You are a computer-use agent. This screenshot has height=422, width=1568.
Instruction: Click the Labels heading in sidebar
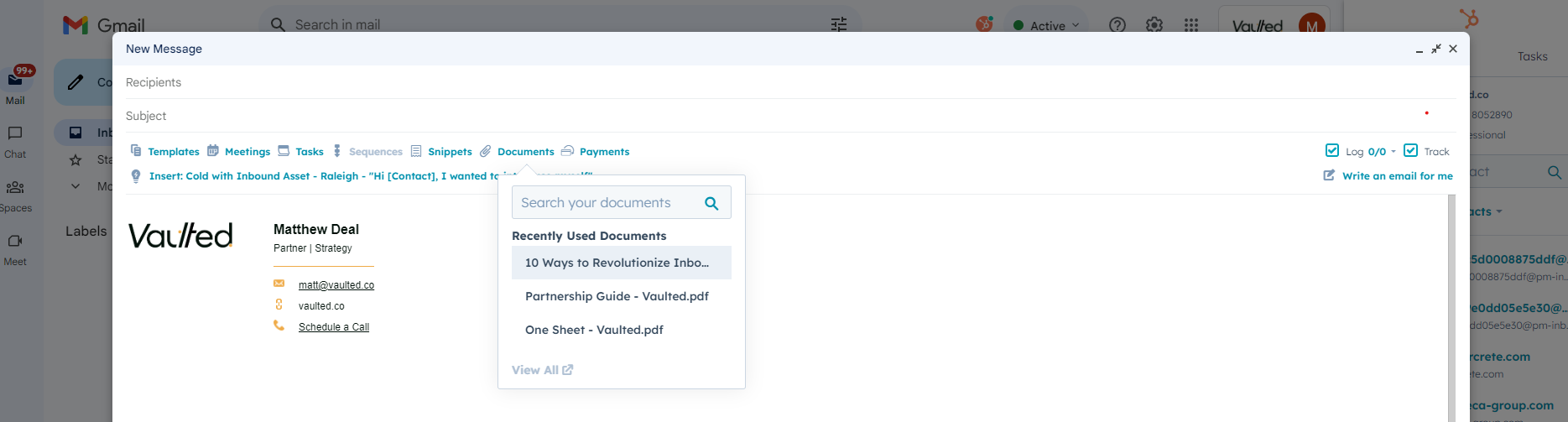click(x=86, y=232)
